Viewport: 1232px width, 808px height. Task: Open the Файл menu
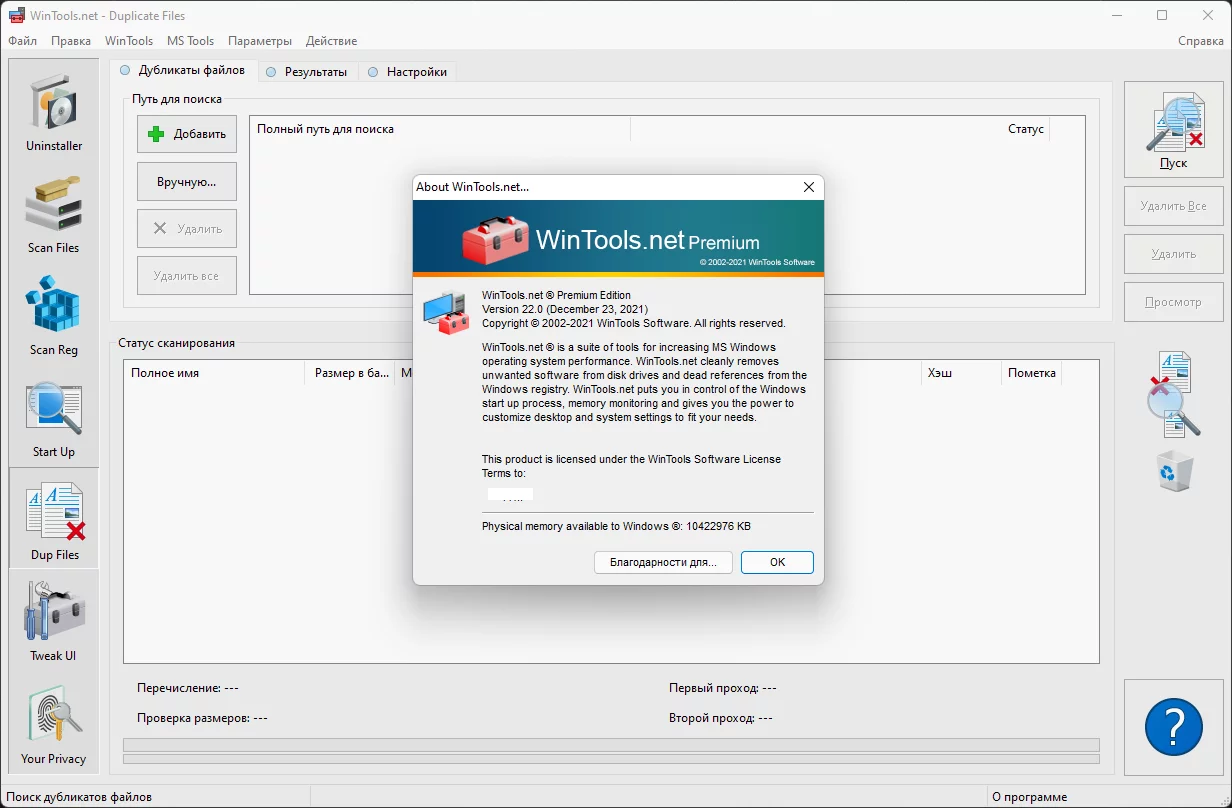click(22, 41)
